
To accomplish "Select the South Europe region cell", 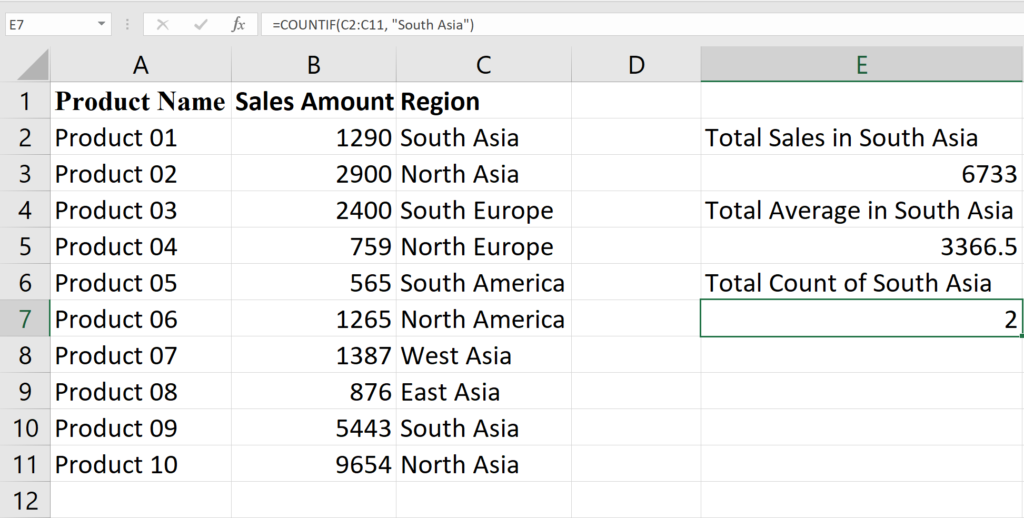I will pos(483,210).
